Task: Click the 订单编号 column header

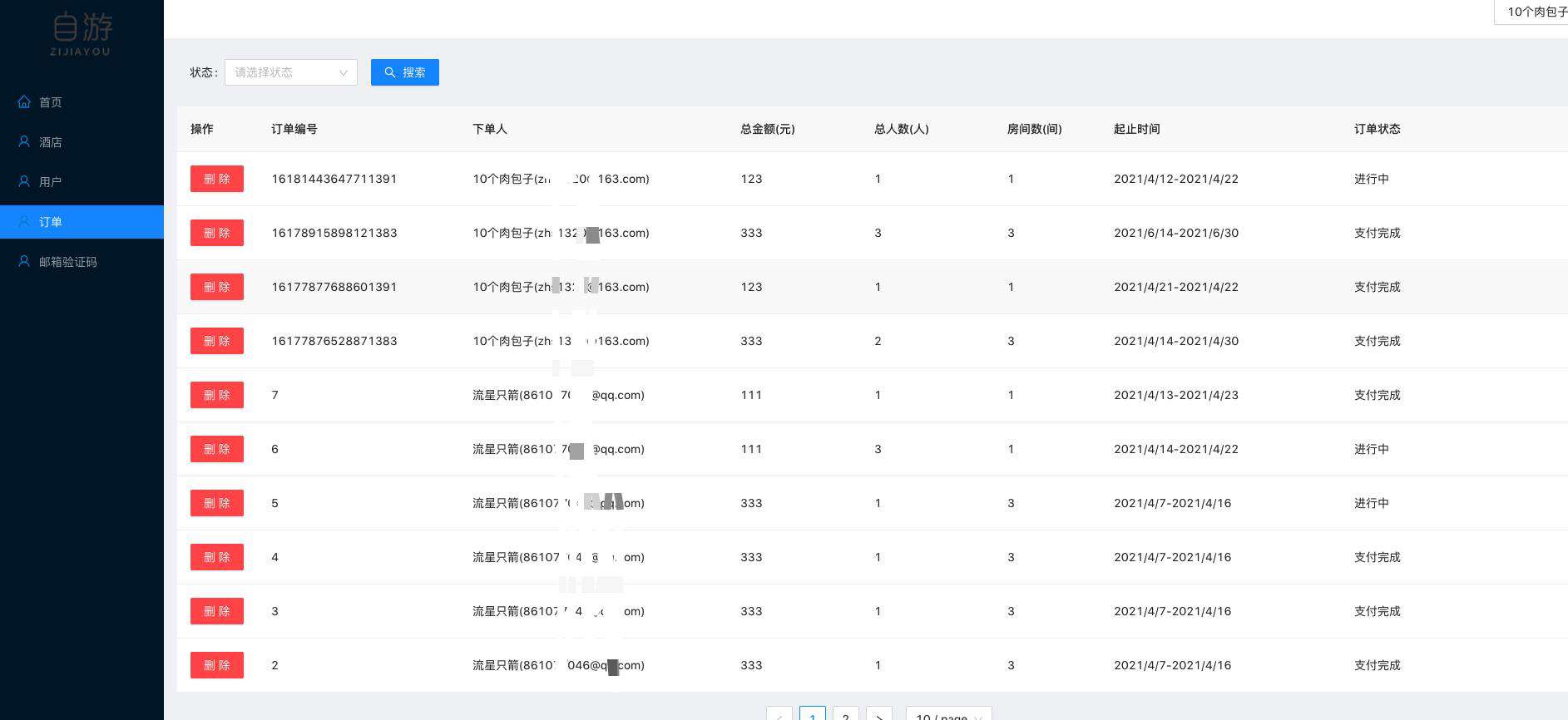Action: pyautogui.click(x=294, y=129)
